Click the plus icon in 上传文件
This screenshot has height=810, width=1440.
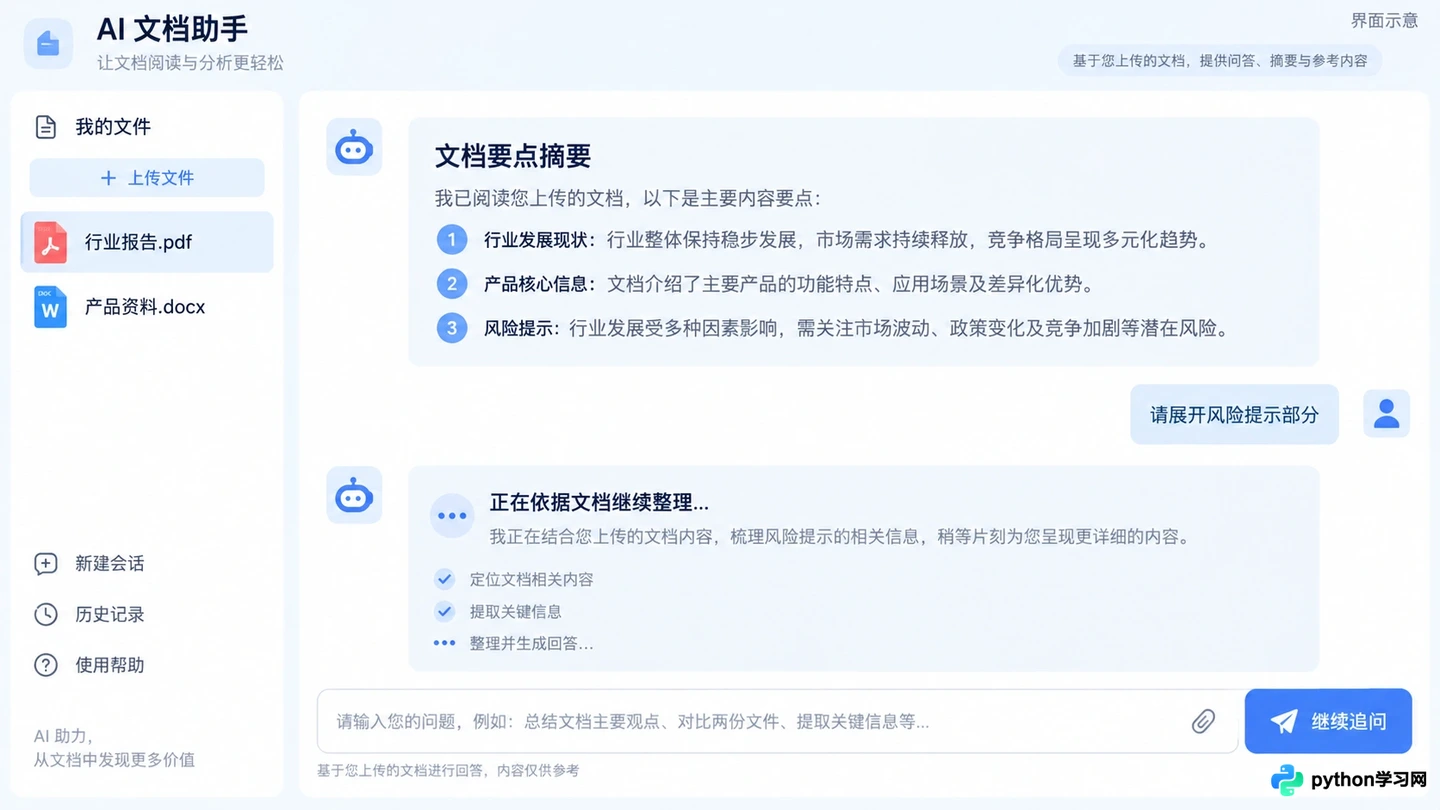click(x=108, y=178)
